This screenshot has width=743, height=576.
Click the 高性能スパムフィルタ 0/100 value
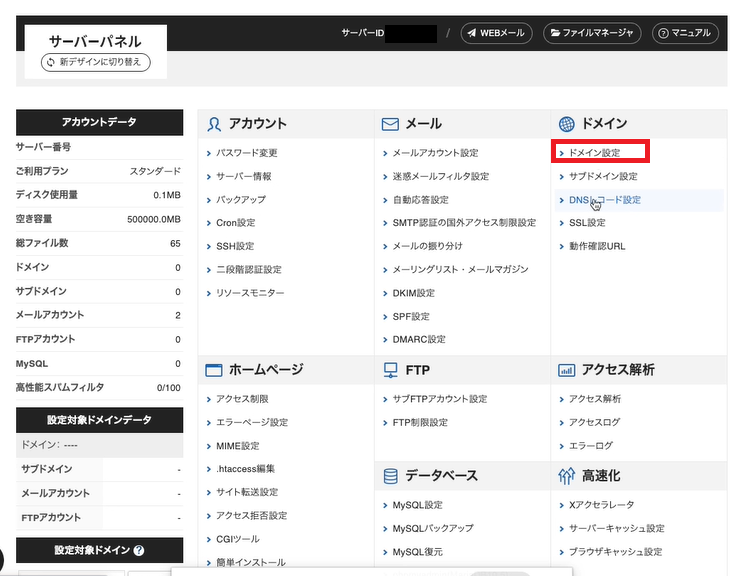coord(169,388)
